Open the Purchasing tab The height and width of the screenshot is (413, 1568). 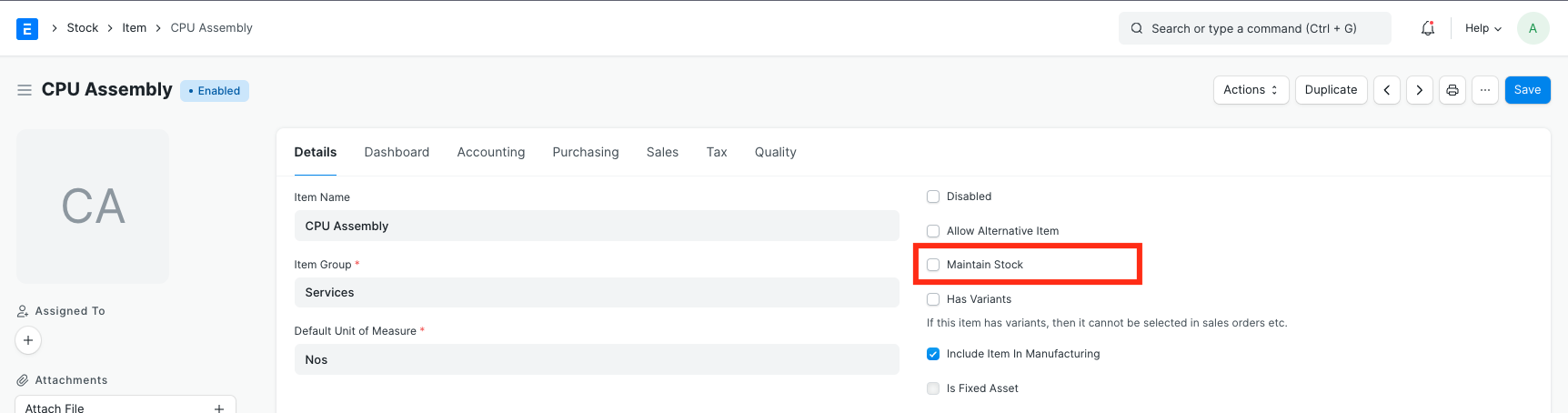(585, 152)
